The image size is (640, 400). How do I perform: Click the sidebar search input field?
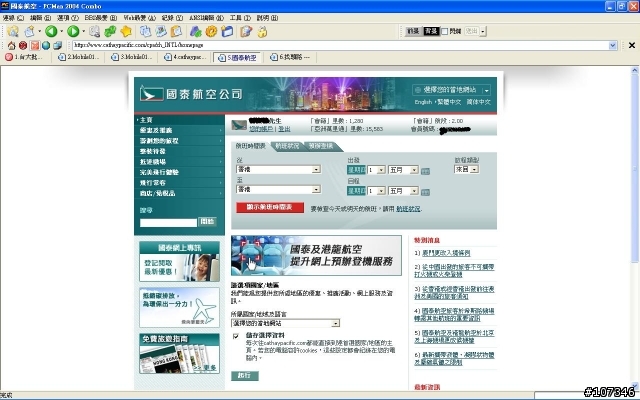coord(168,223)
